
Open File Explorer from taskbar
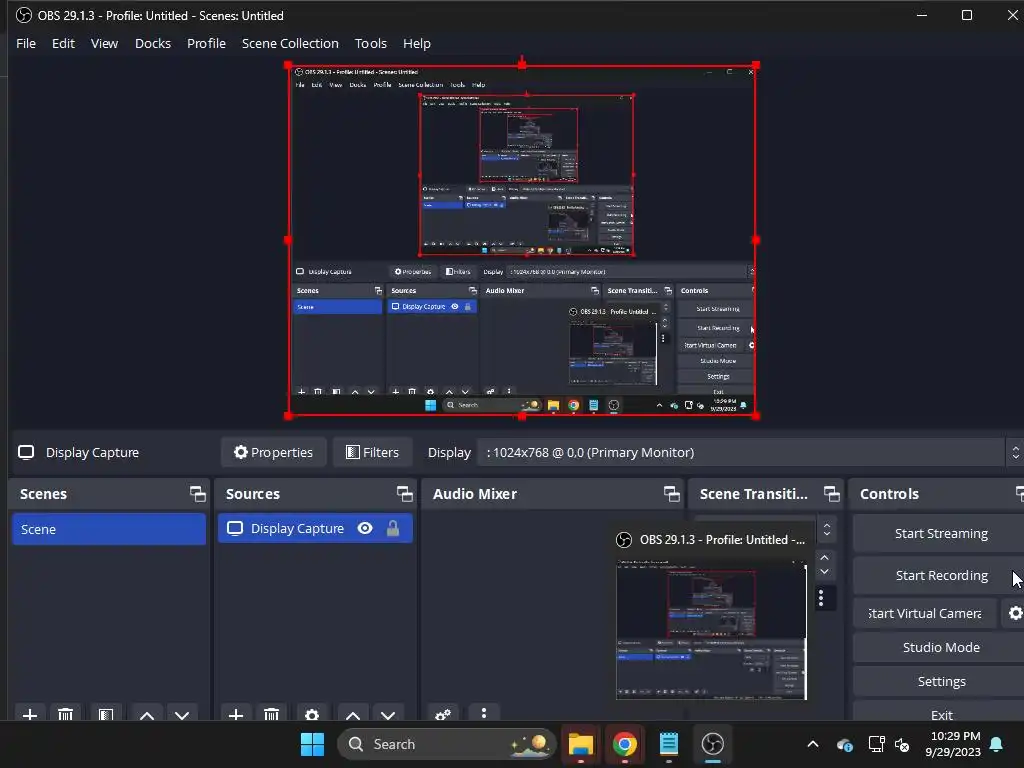(x=581, y=744)
